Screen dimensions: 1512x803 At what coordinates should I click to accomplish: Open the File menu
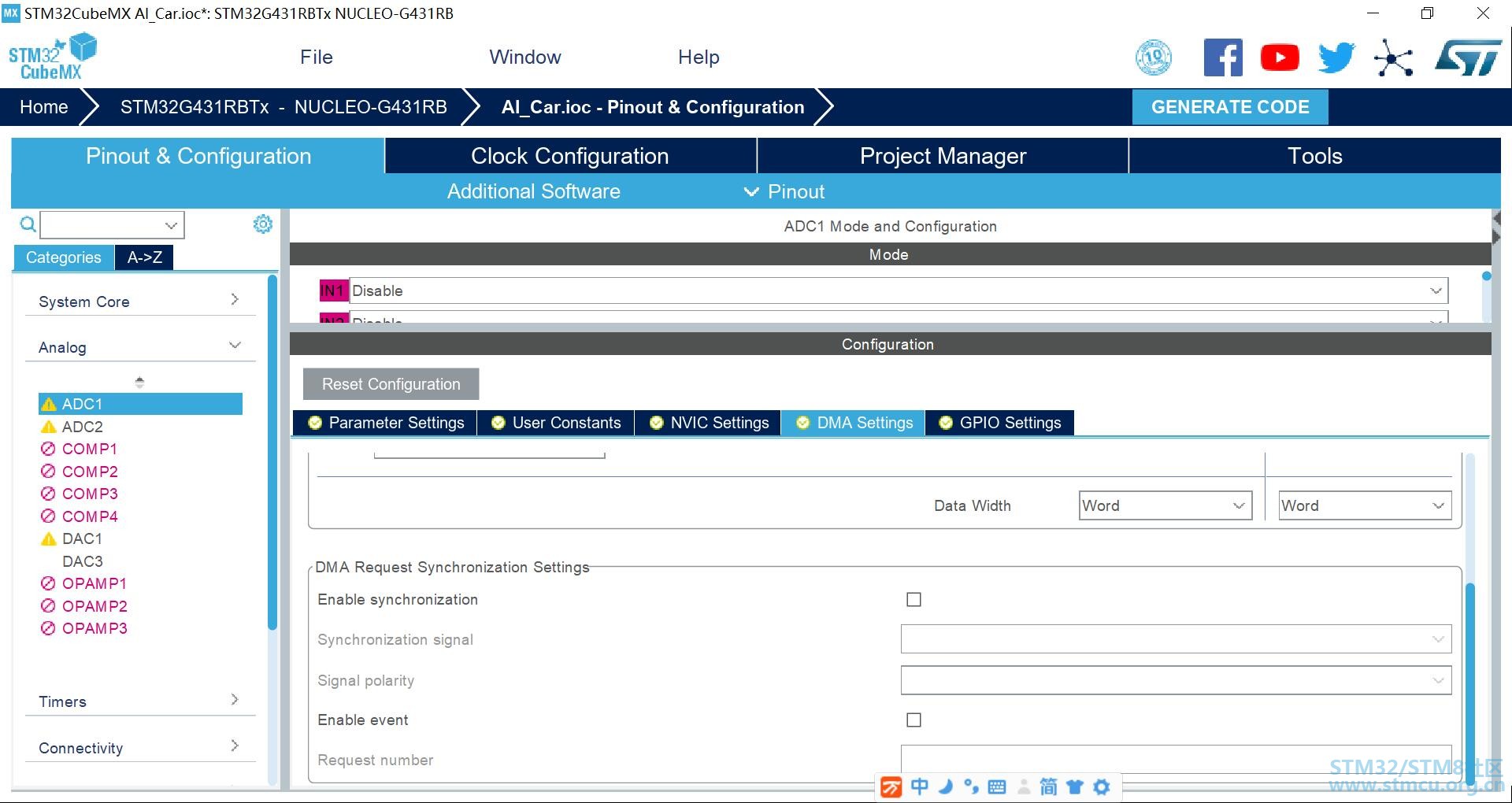tap(317, 57)
